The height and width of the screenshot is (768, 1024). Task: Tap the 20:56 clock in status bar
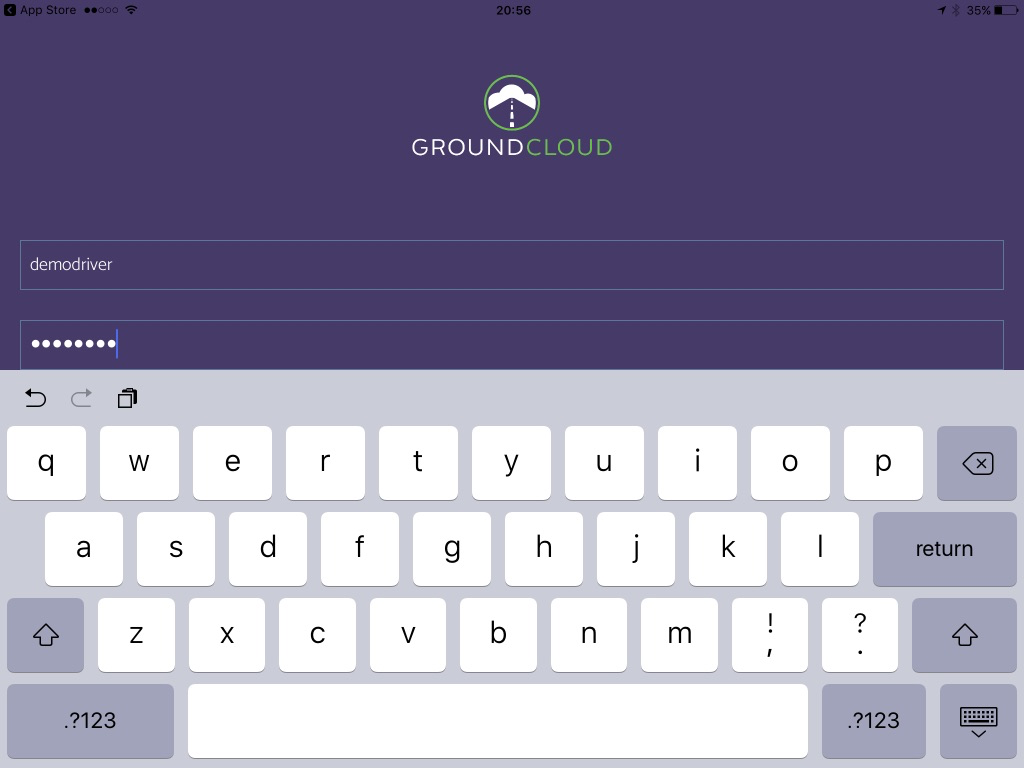pos(513,10)
